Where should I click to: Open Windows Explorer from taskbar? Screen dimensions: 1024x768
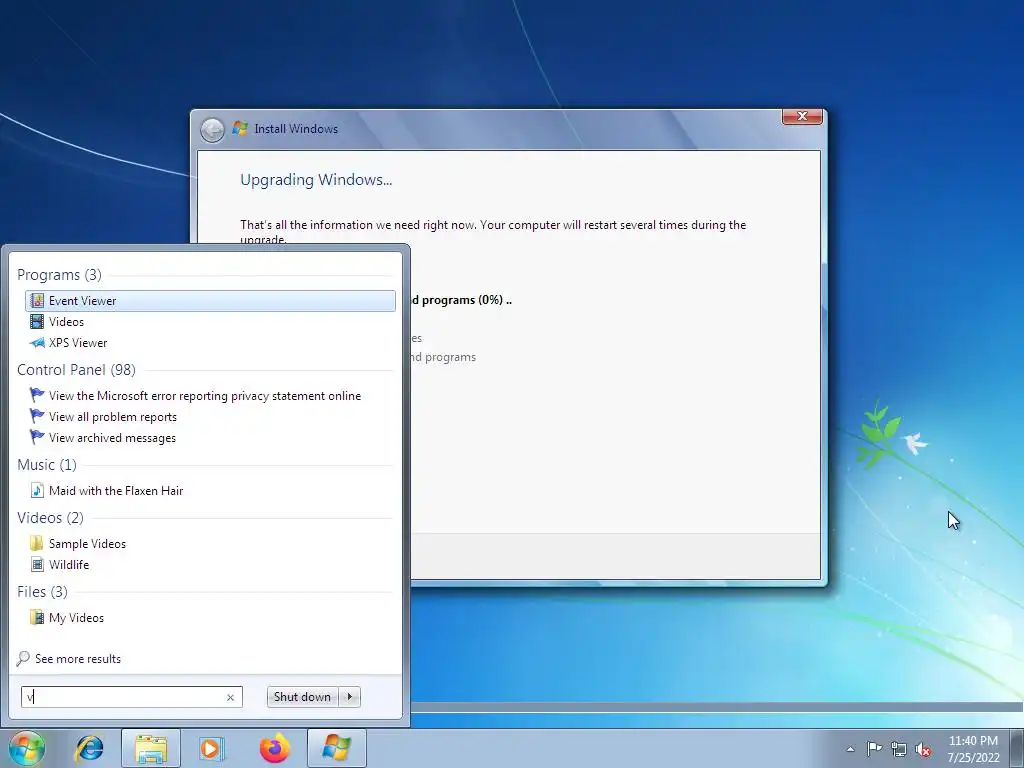[151, 748]
